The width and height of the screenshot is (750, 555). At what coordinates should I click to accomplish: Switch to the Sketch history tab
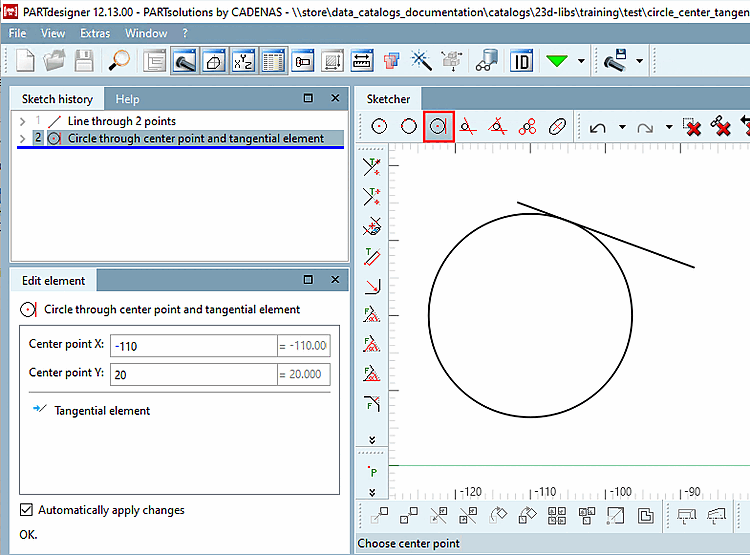[x=57, y=99]
